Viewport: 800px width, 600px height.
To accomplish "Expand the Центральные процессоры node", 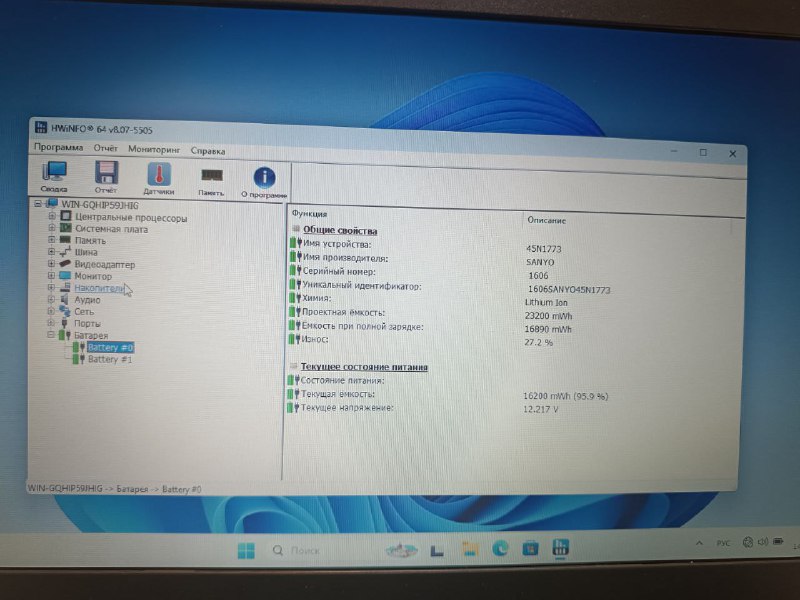I will click(52, 216).
